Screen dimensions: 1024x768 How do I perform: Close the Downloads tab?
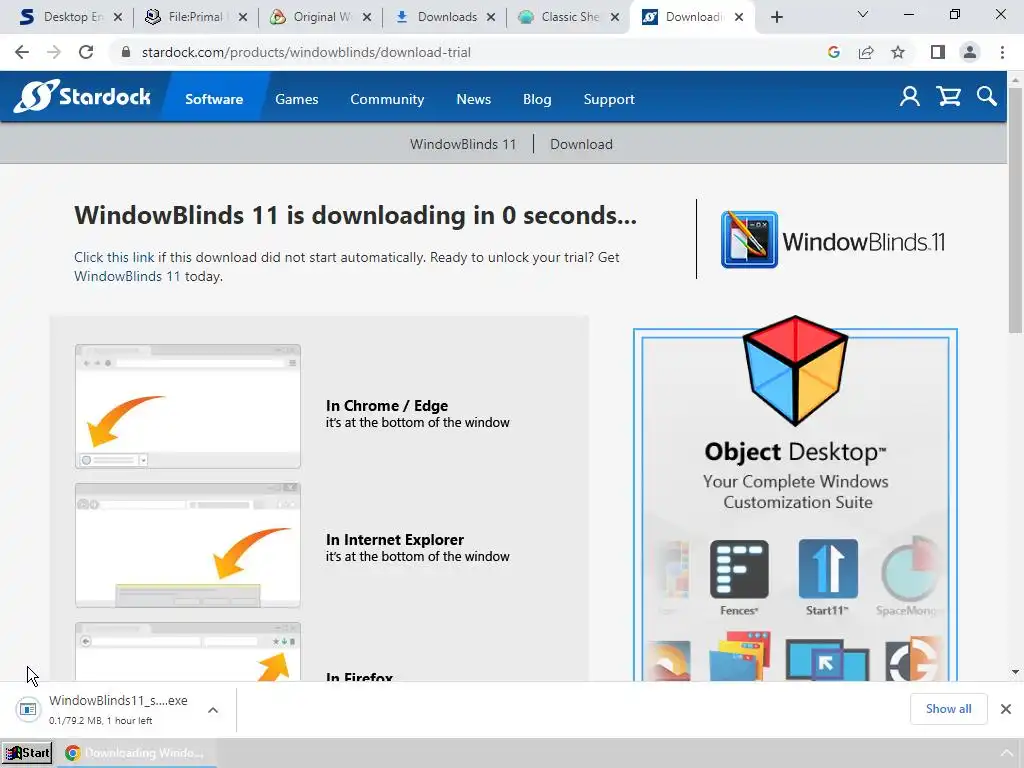(491, 17)
